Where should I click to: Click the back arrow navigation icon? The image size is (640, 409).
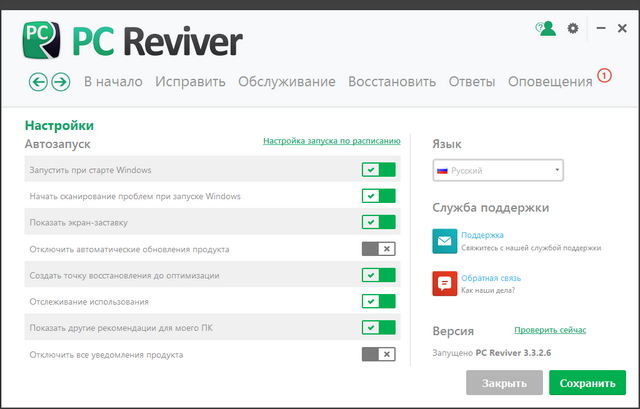[x=39, y=82]
